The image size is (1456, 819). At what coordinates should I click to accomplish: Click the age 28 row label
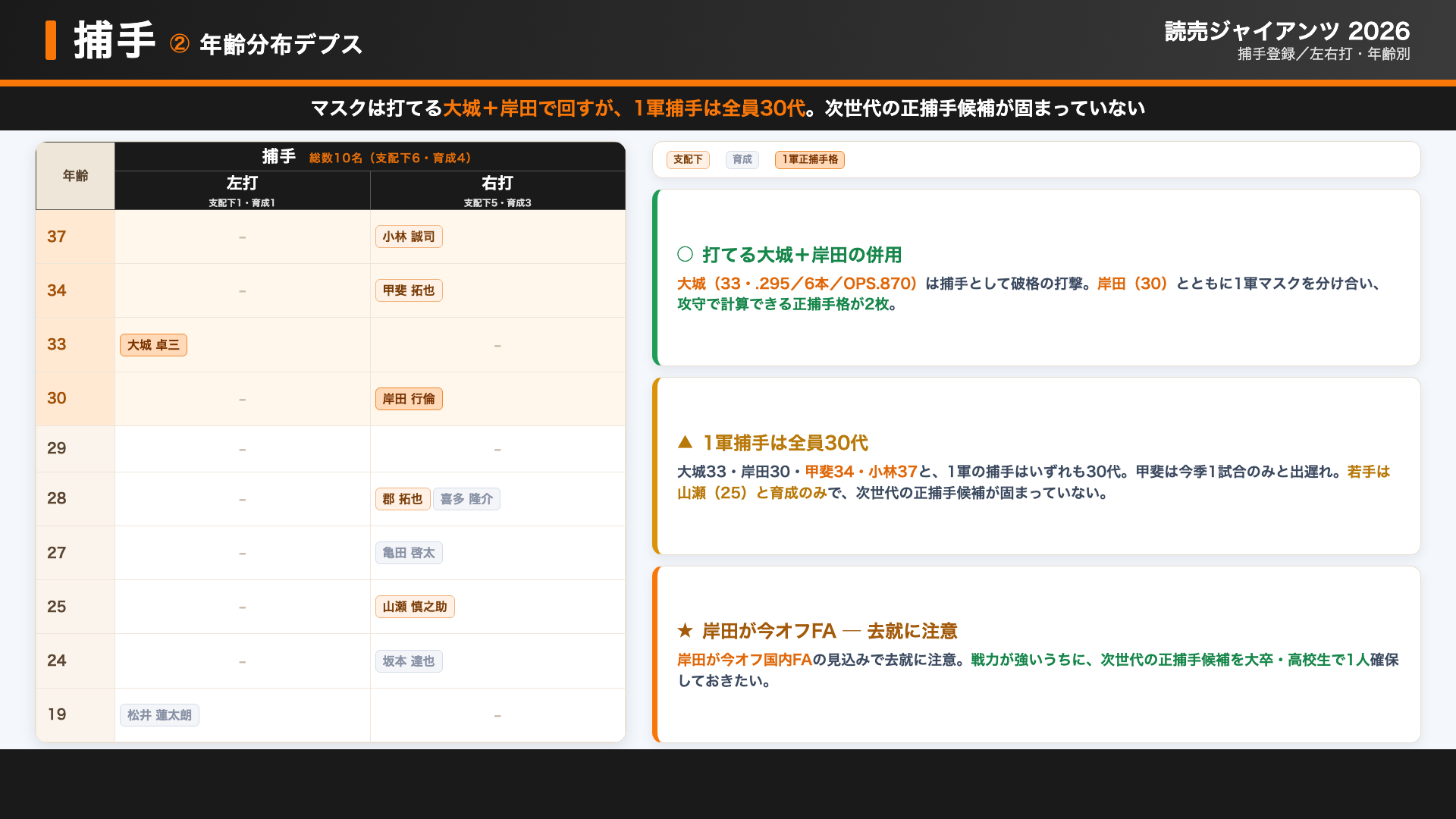pos(57,498)
